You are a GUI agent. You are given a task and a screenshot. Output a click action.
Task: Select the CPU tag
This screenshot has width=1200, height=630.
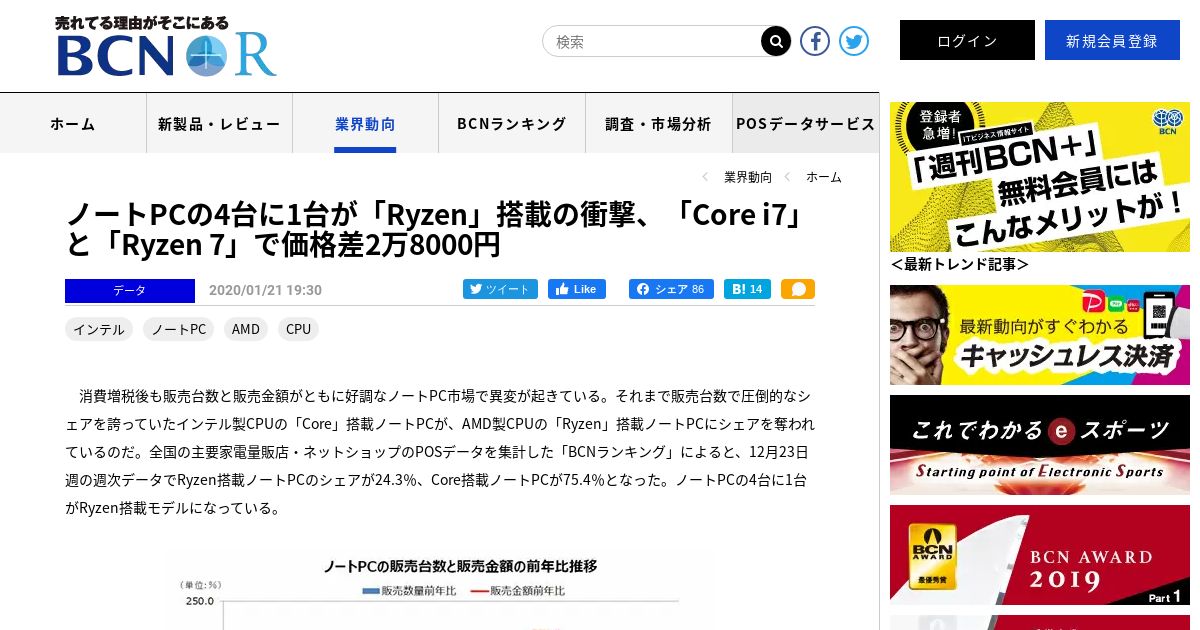[x=298, y=329]
